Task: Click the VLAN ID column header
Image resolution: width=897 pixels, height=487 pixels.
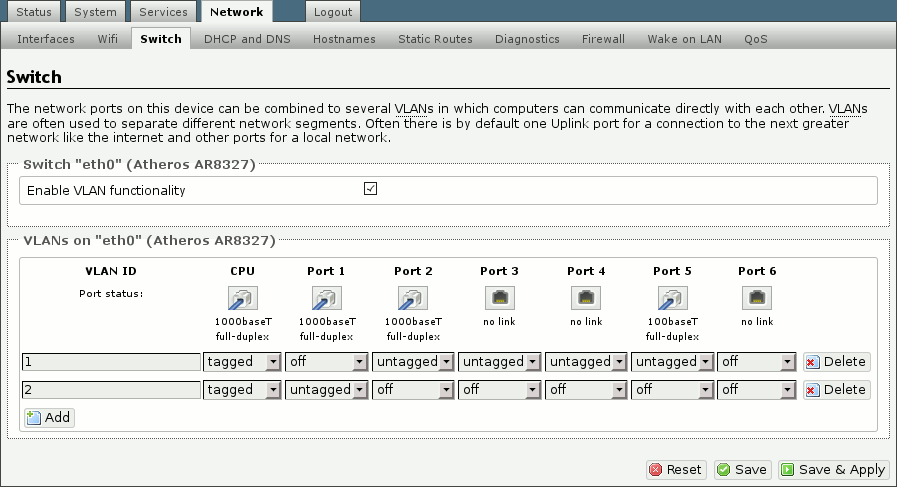Action: 111,271
